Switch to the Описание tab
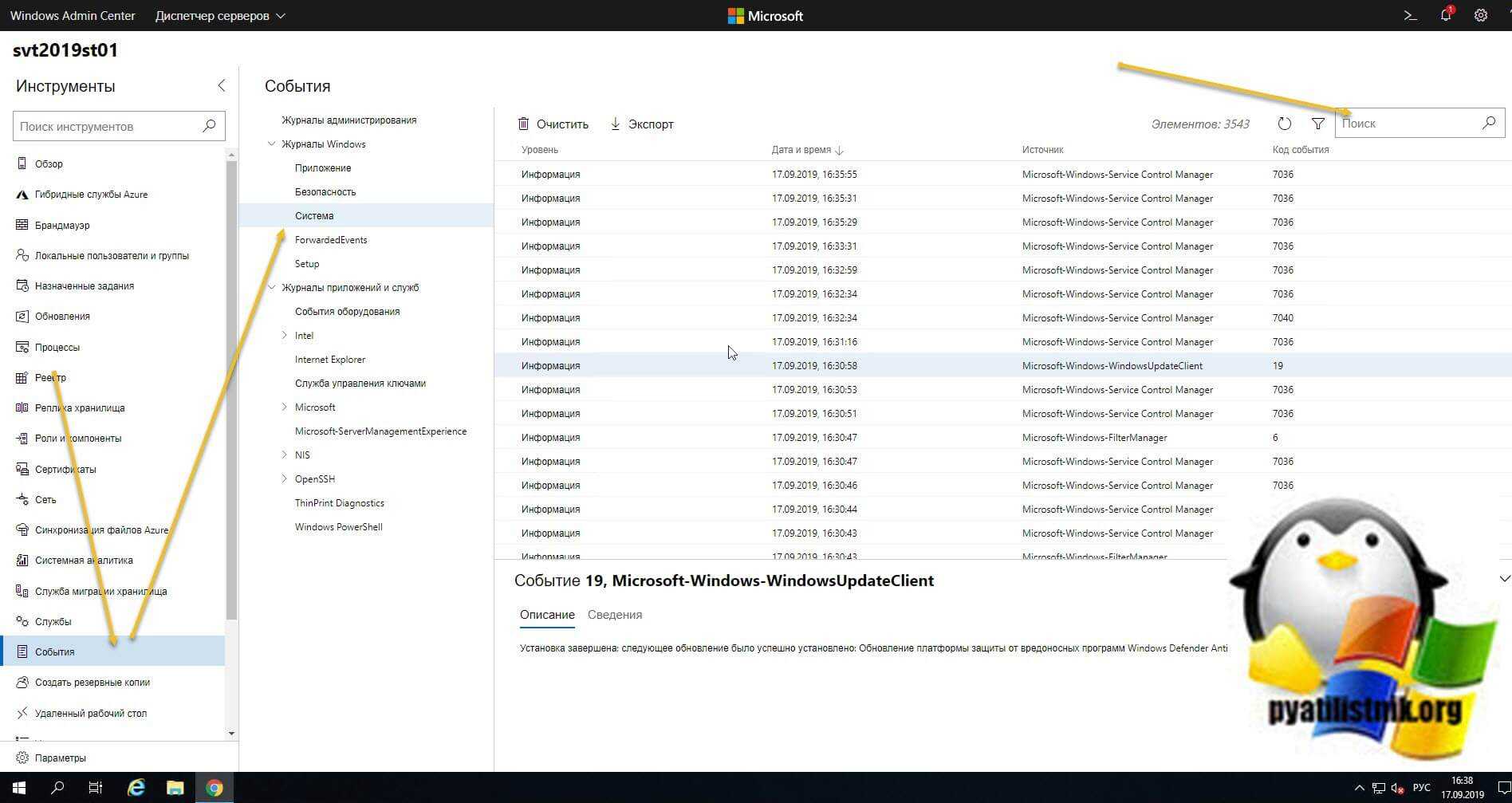This screenshot has width=1512, height=803. click(x=547, y=615)
